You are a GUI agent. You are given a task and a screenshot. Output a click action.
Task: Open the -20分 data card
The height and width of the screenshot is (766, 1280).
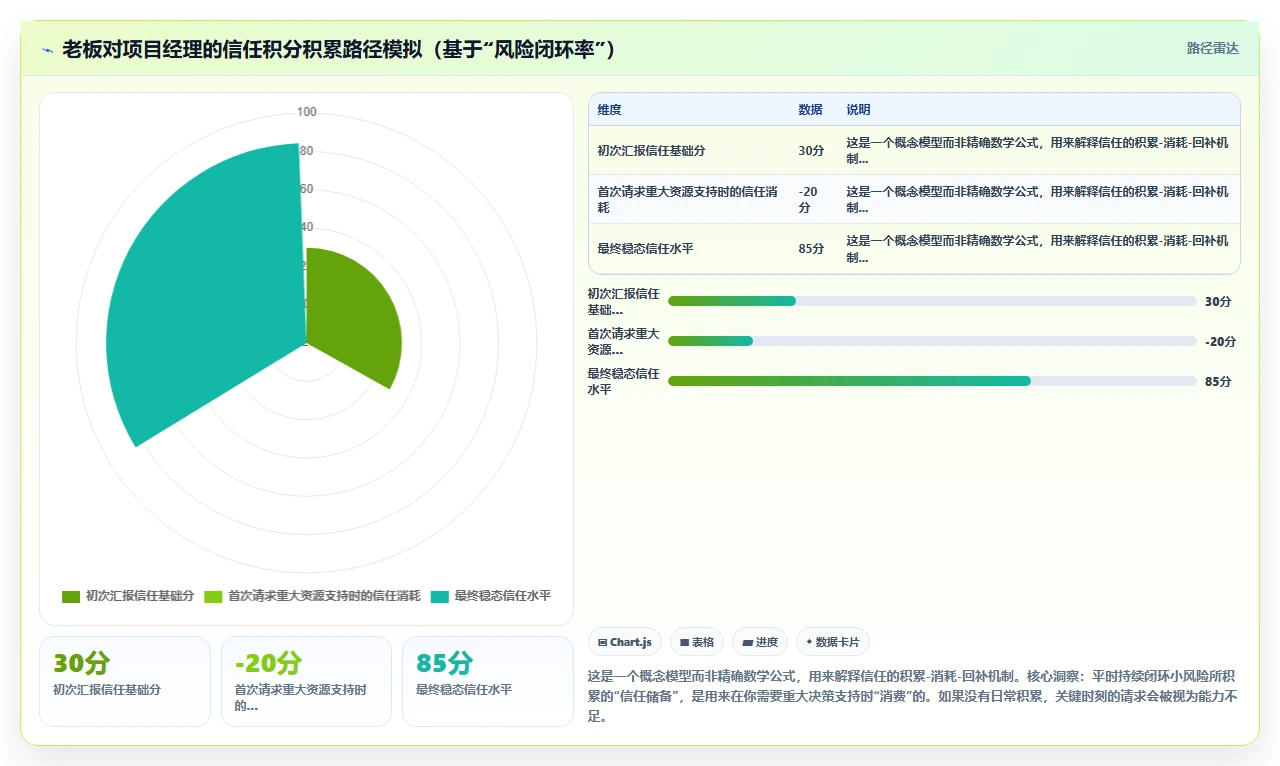tap(306, 681)
